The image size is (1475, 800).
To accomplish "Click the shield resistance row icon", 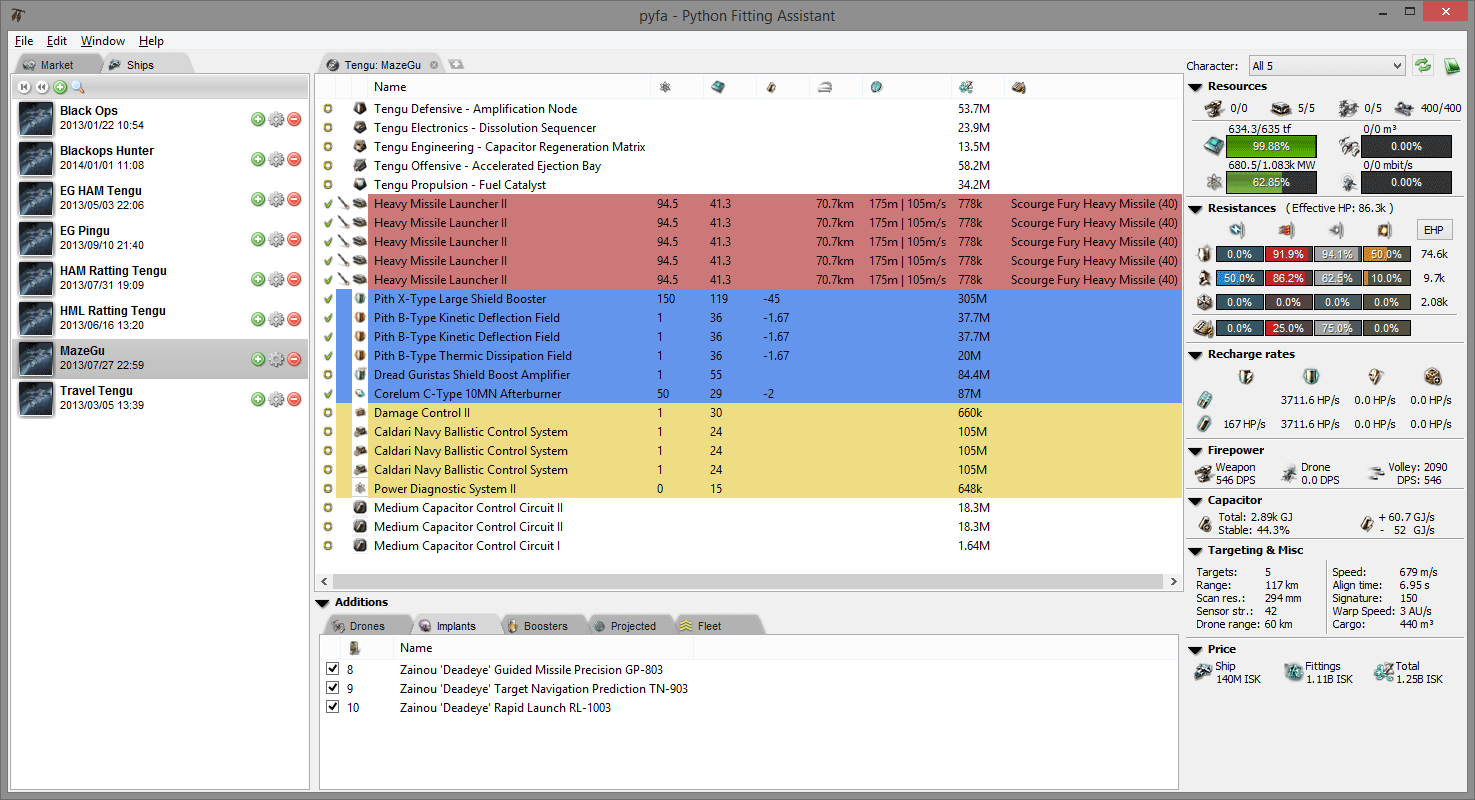I will click(1204, 254).
